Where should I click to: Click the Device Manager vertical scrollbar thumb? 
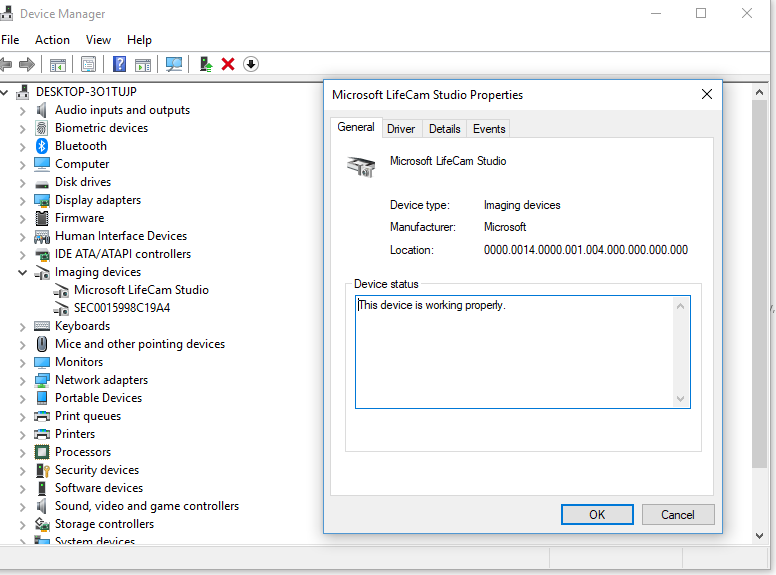pos(760,284)
